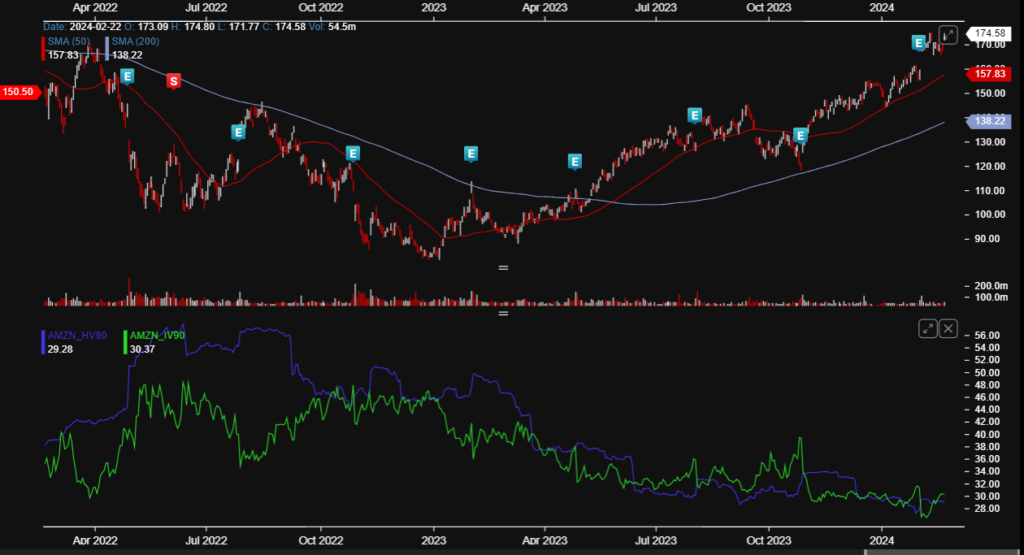
Task: Click the high value 174.80
Action: [x=200, y=27]
